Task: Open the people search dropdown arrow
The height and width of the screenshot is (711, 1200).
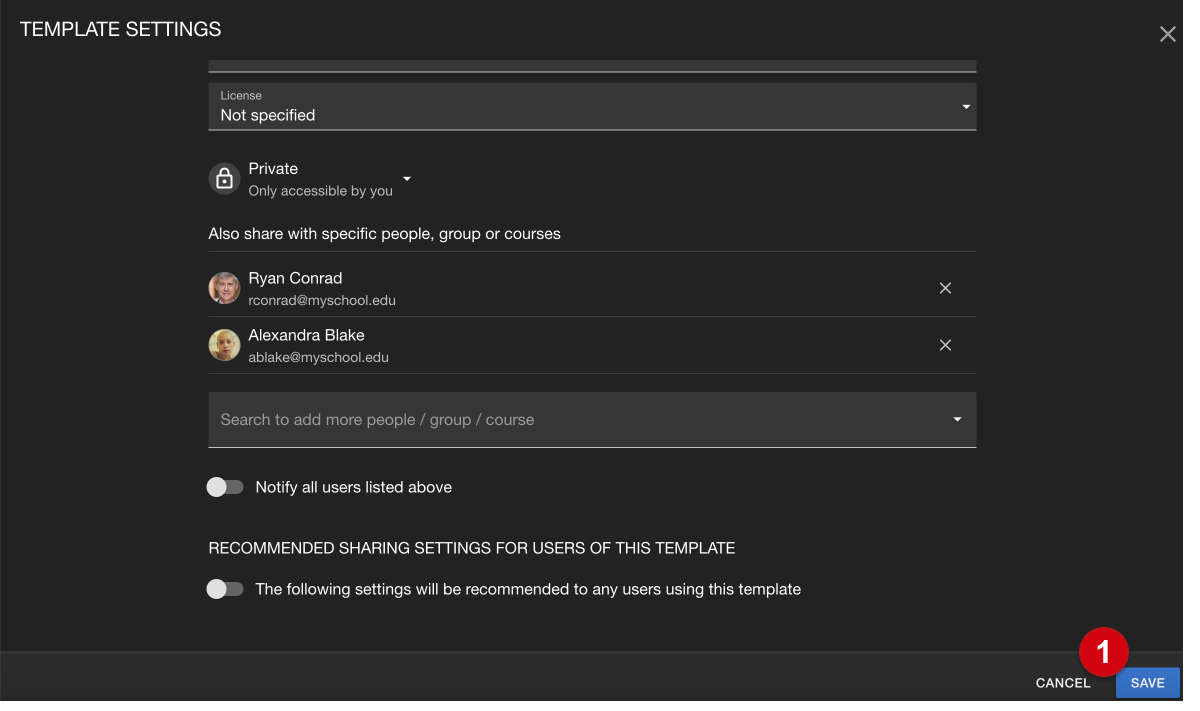Action: click(x=957, y=419)
